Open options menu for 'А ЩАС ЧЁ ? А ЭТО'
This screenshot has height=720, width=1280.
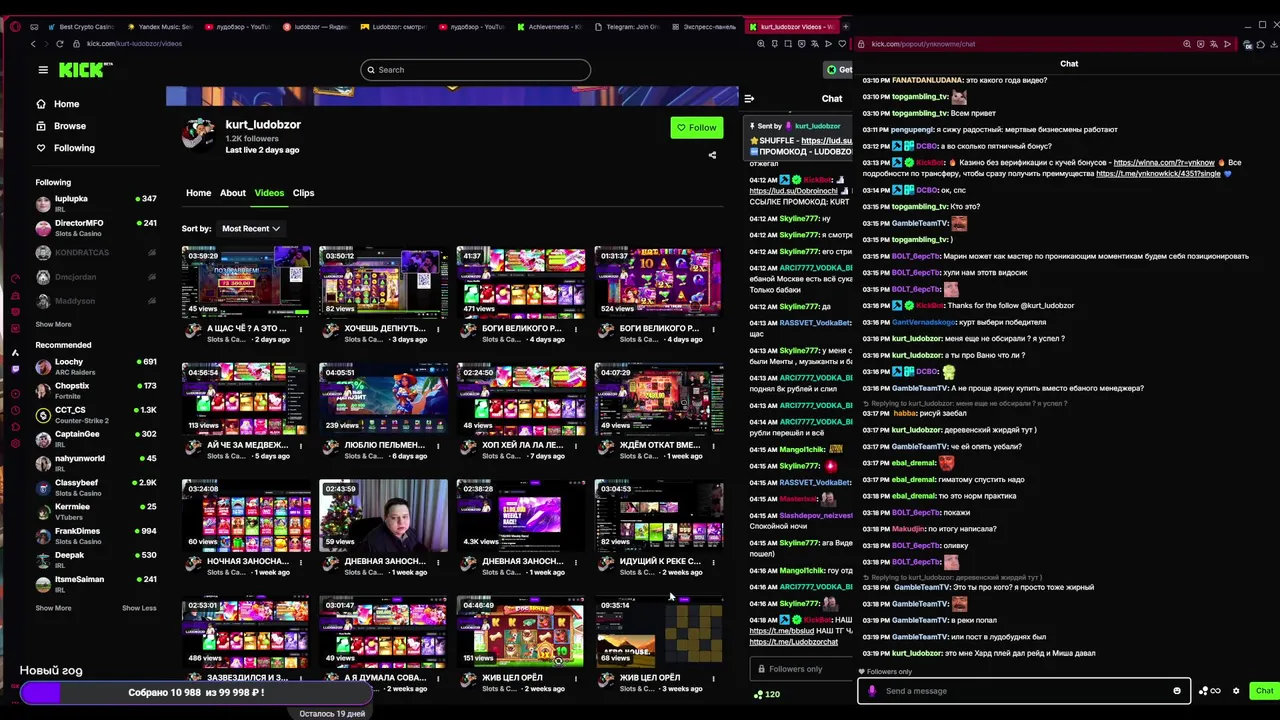click(300, 329)
